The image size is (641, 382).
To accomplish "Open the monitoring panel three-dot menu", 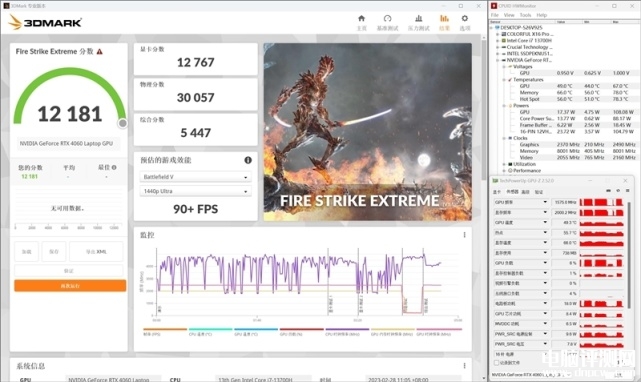I will (x=464, y=235).
